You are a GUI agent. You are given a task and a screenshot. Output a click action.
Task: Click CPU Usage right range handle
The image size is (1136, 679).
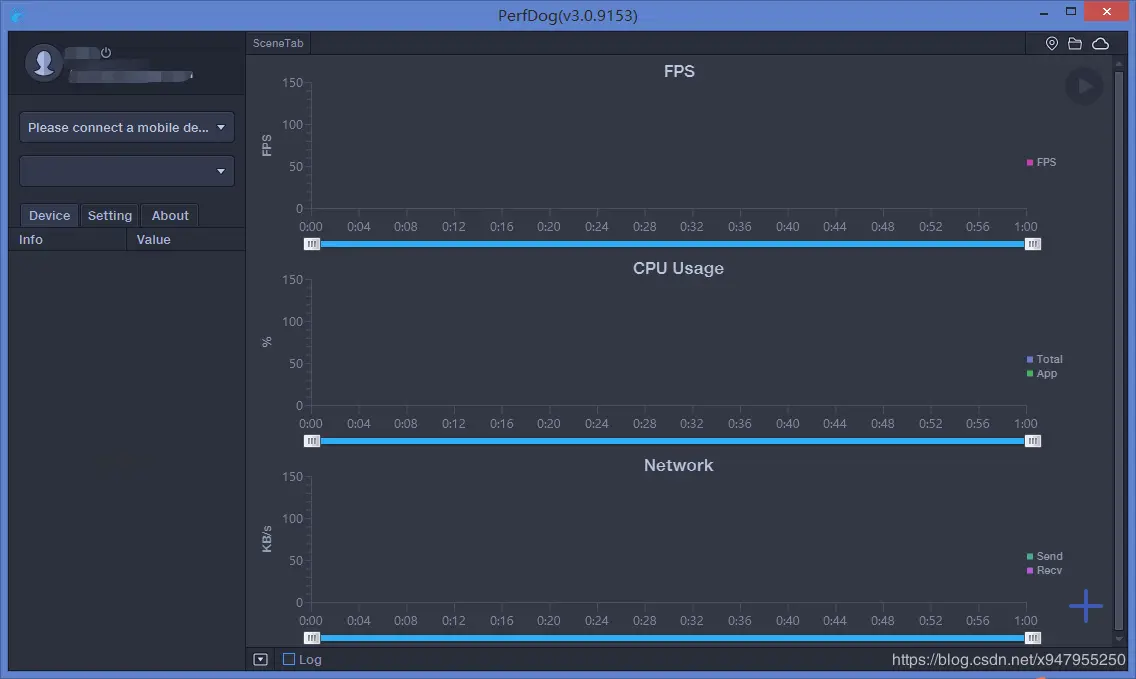coord(1033,441)
